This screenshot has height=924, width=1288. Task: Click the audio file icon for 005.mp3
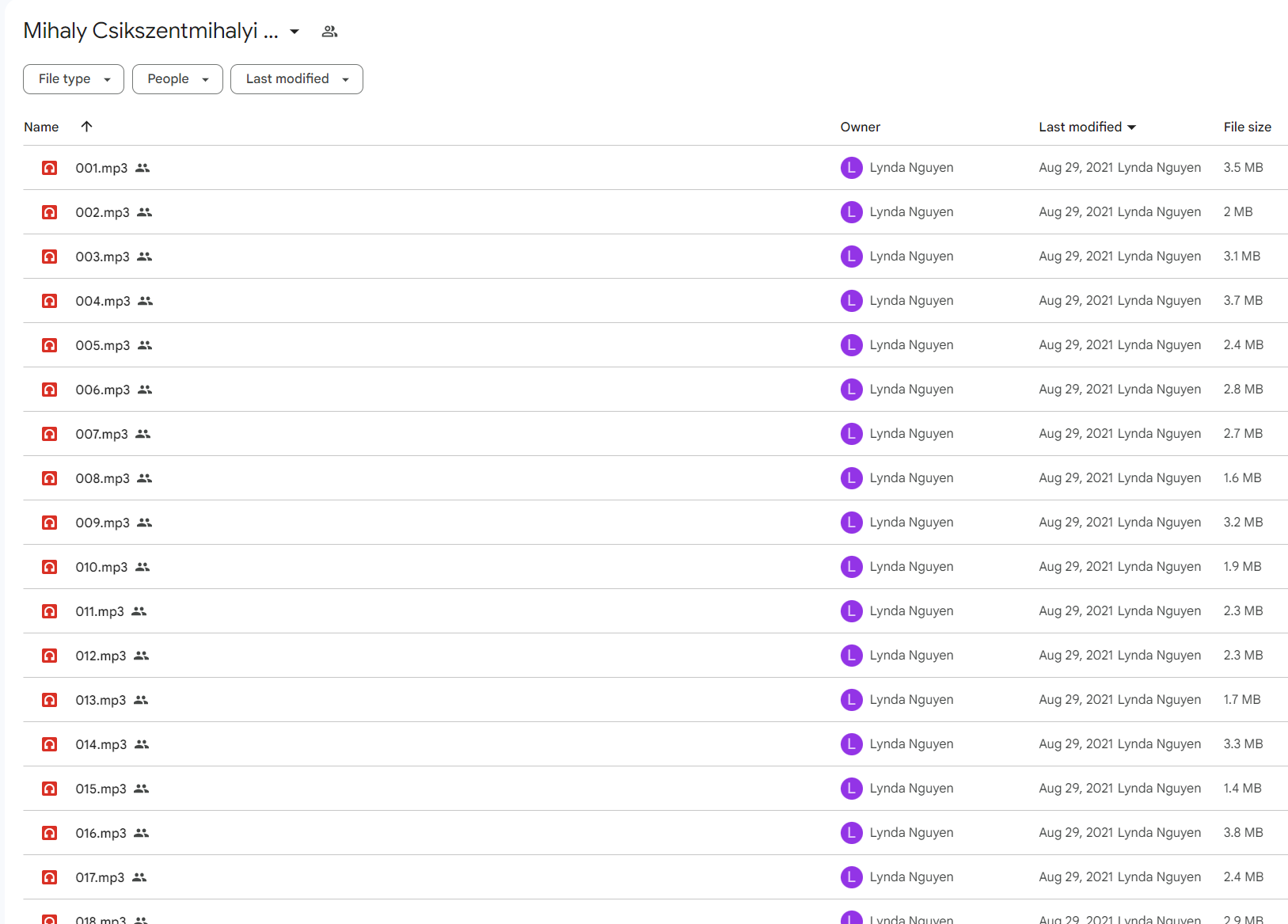(50, 345)
